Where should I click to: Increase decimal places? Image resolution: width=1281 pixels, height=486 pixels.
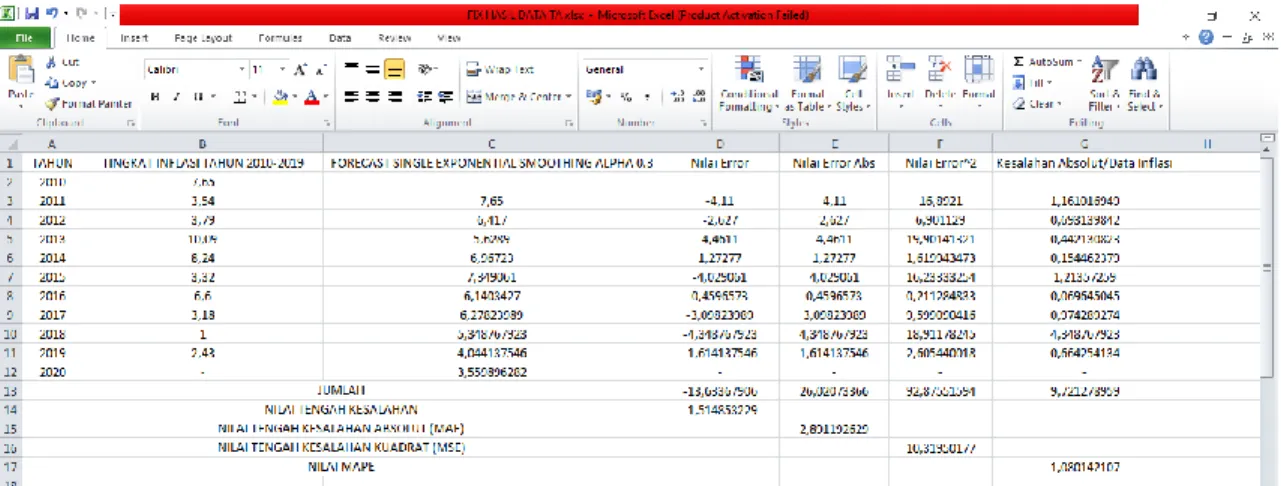coord(677,97)
